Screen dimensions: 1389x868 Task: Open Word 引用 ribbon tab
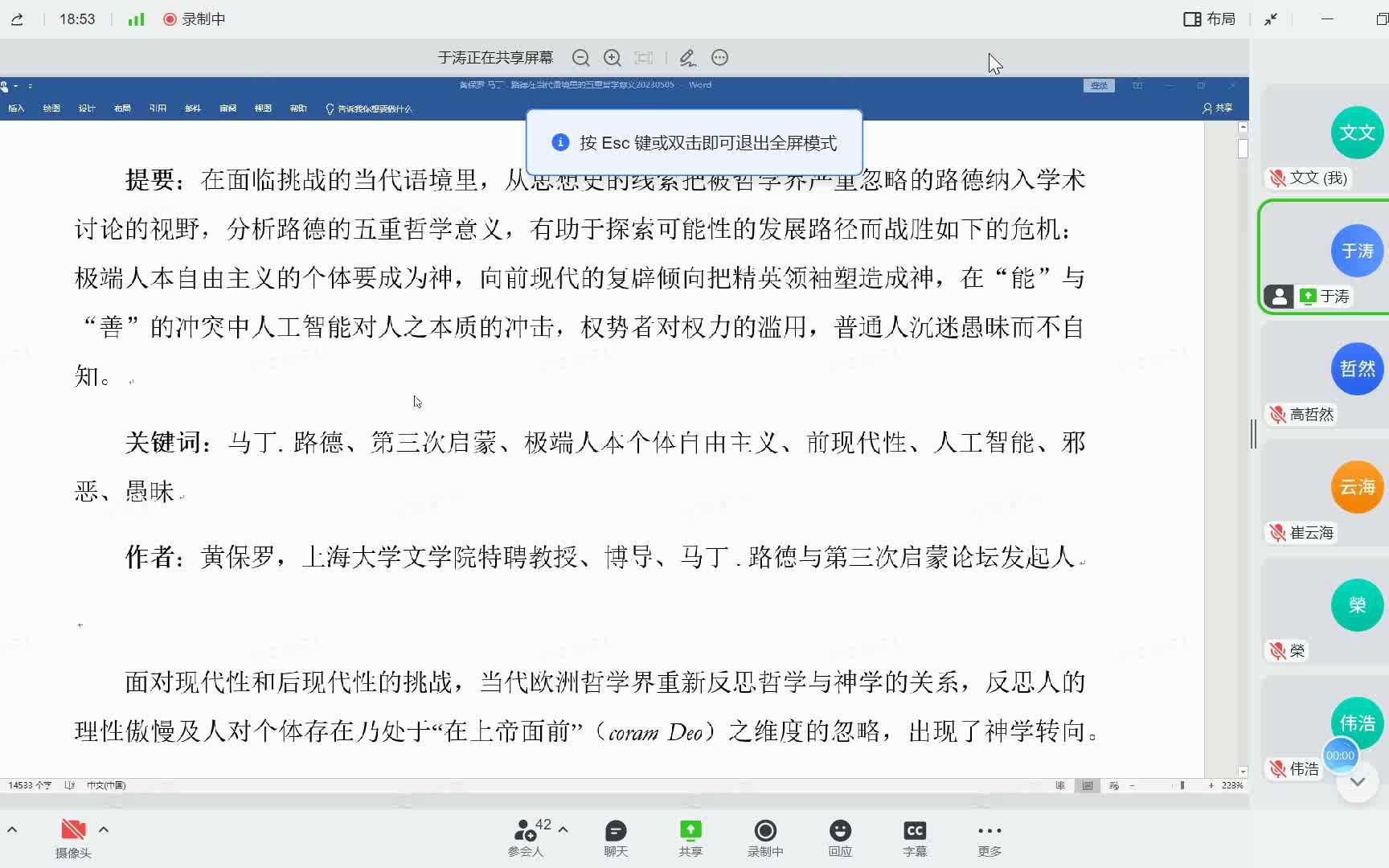tap(158, 108)
